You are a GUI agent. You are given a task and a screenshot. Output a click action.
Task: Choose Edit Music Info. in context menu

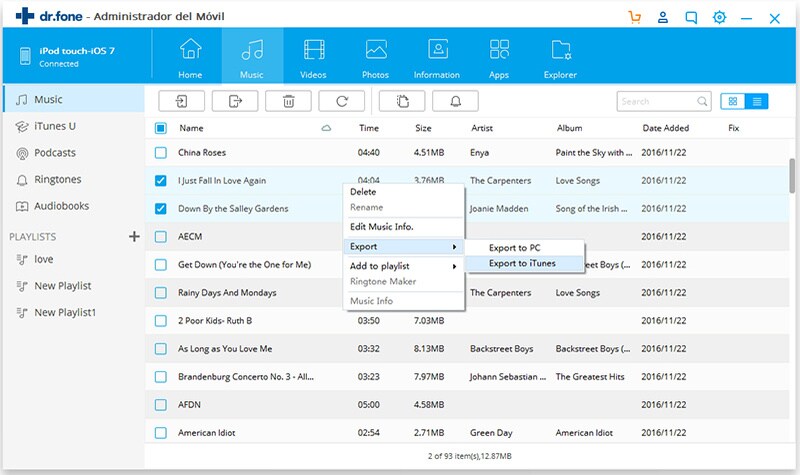403,227
